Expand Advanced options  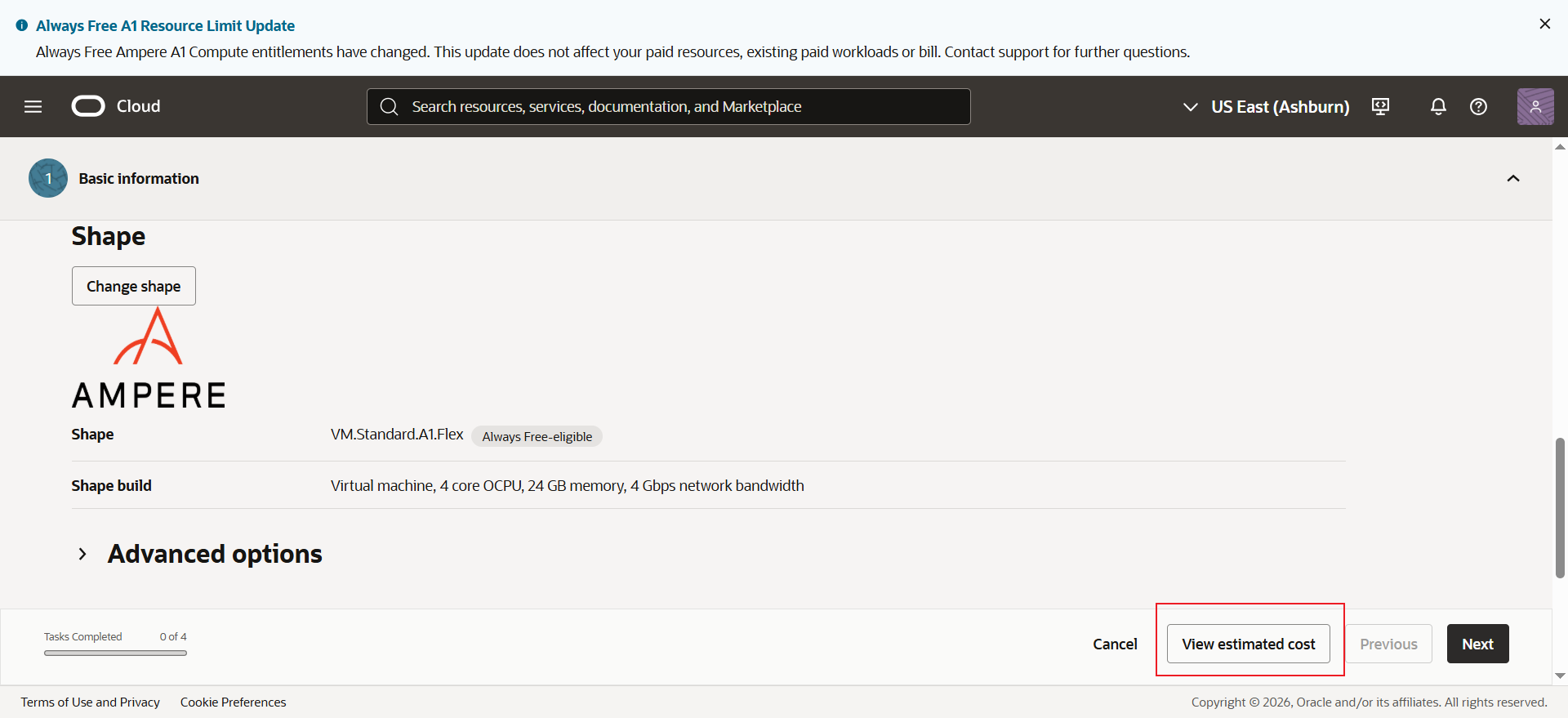pos(198,554)
